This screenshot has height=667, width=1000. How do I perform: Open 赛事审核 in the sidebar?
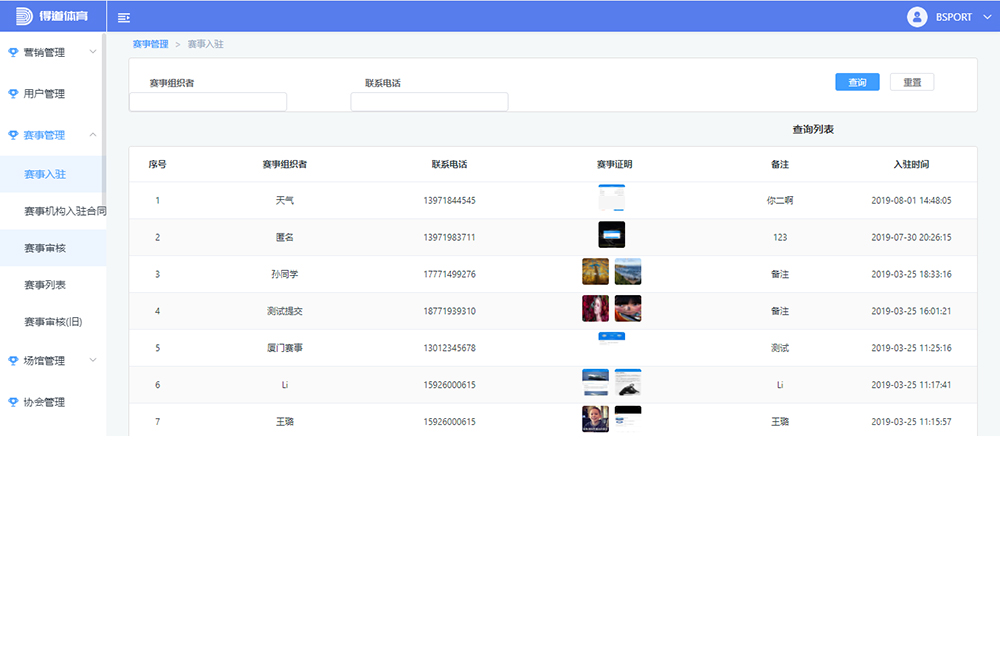pyautogui.click(x=45, y=248)
